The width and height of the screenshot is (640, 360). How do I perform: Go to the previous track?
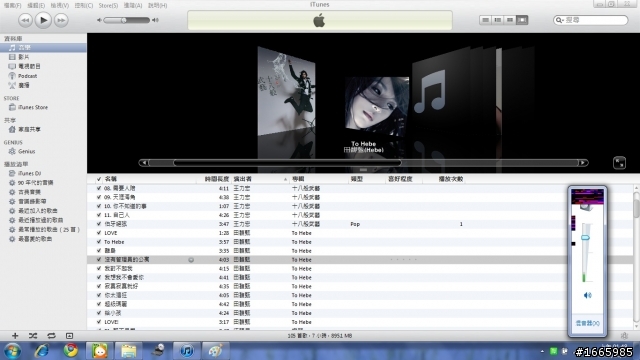[x=25, y=20]
